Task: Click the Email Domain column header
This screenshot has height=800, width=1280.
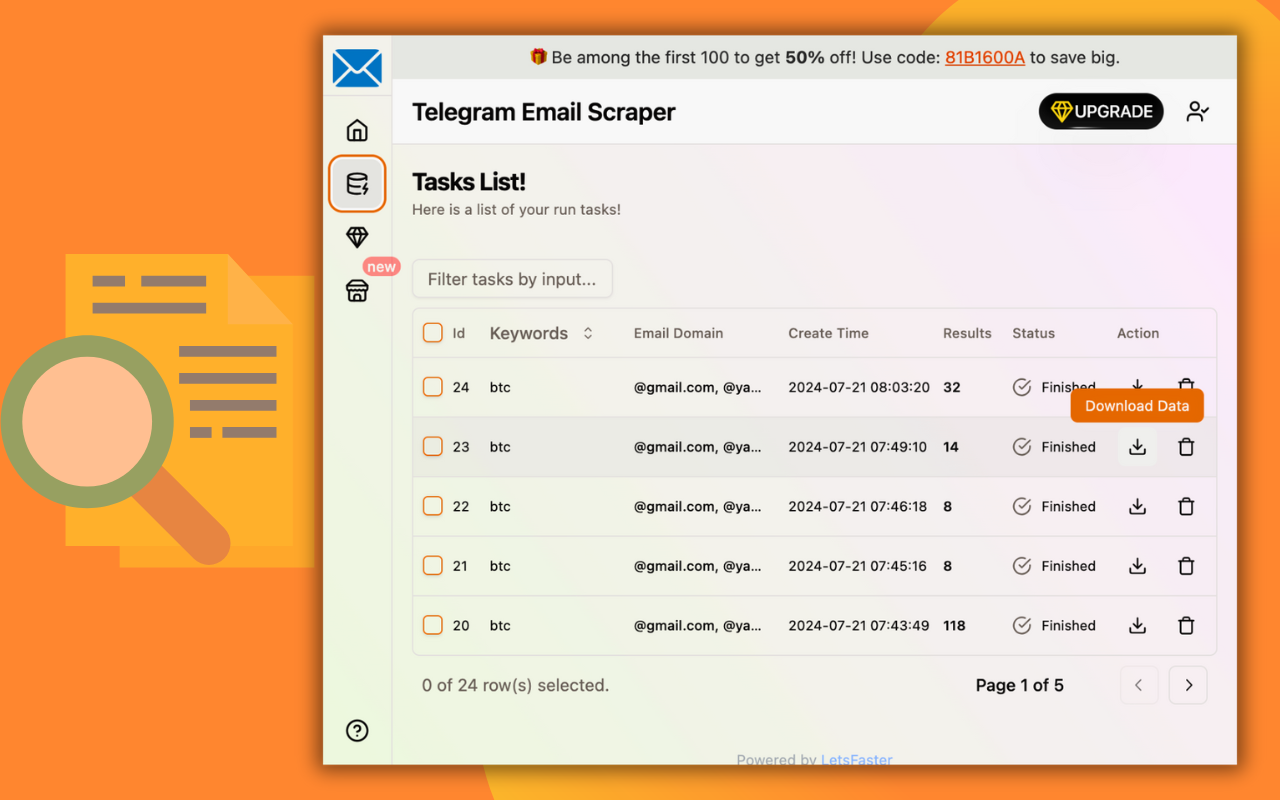Action: pos(678,333)
